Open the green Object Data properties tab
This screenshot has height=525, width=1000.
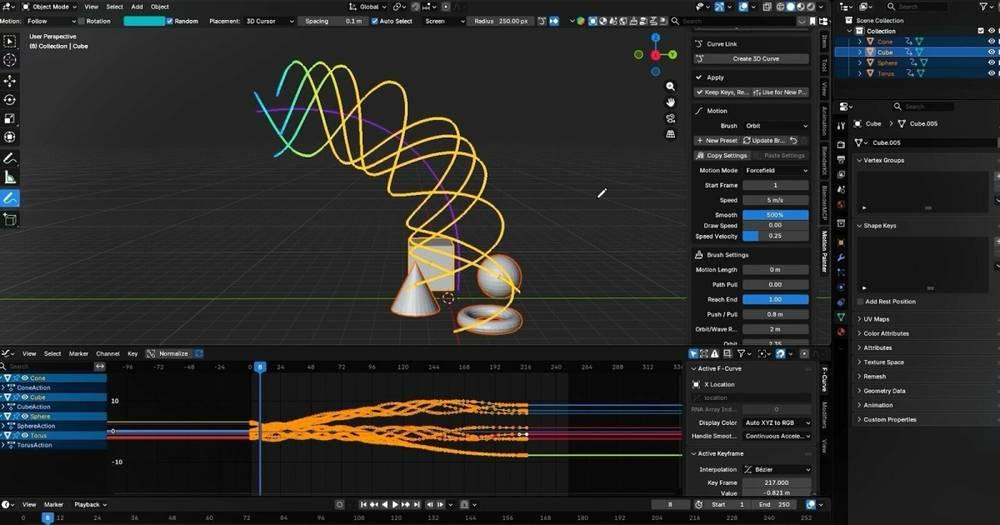(x=841, y=316)
